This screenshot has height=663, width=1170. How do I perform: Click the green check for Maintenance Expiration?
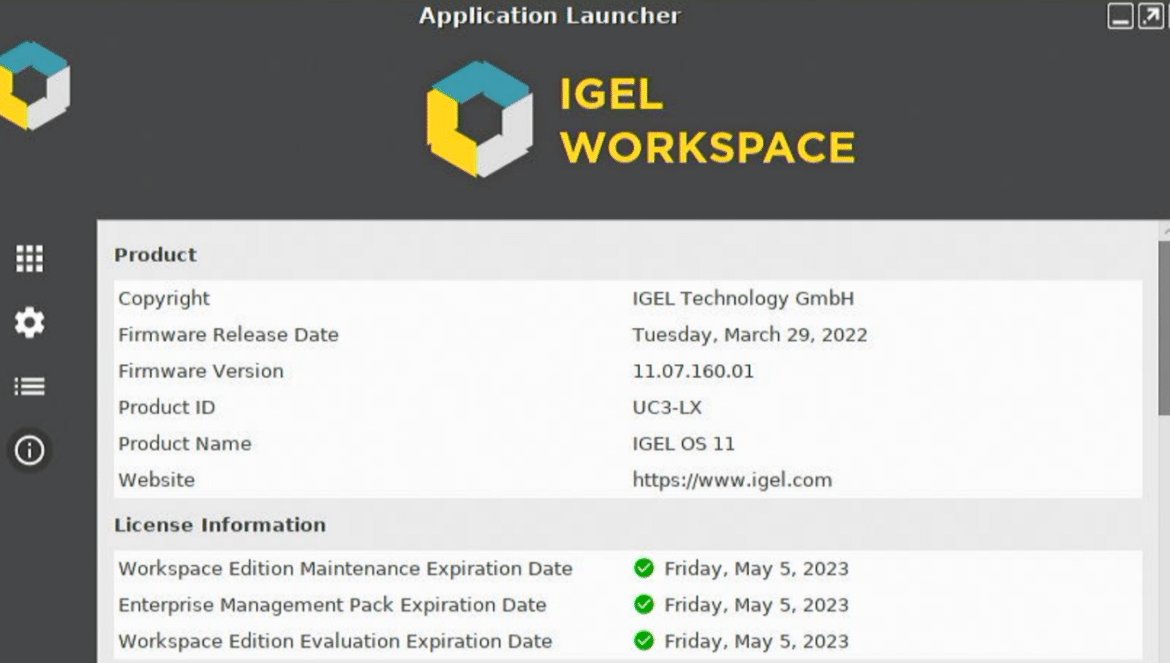pyautogui.click(x=644, y=568)
